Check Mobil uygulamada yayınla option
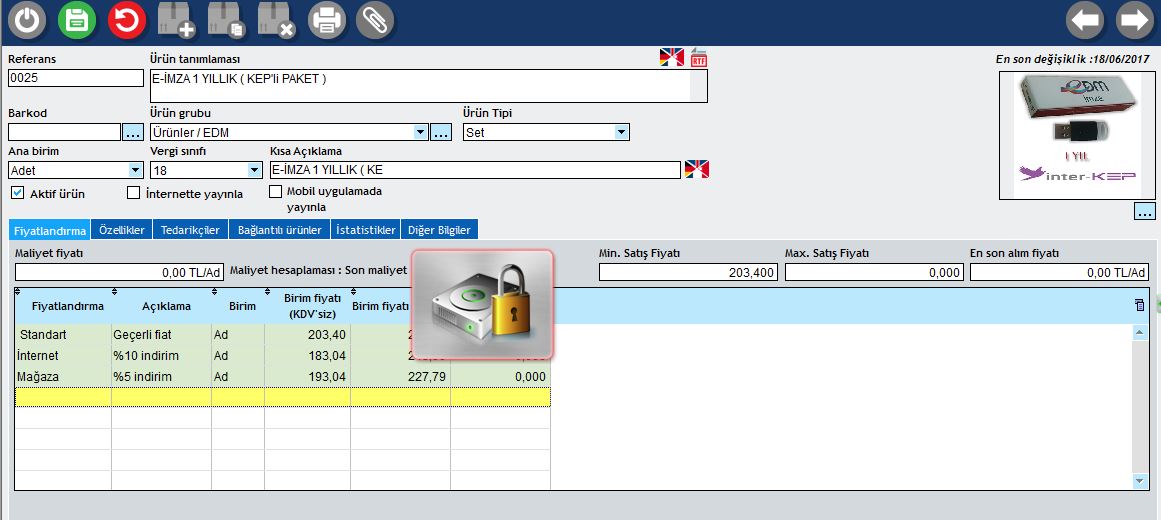 click(276, 191)
